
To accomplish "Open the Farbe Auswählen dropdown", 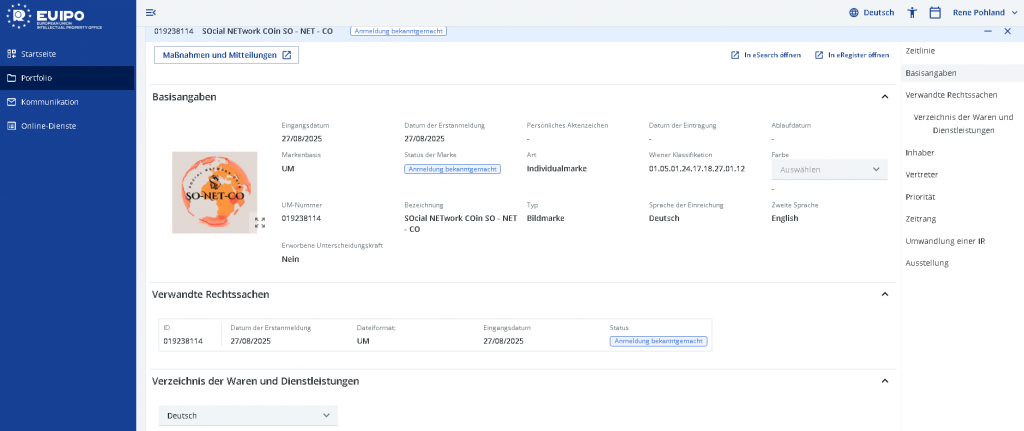I will pos(829,169).
